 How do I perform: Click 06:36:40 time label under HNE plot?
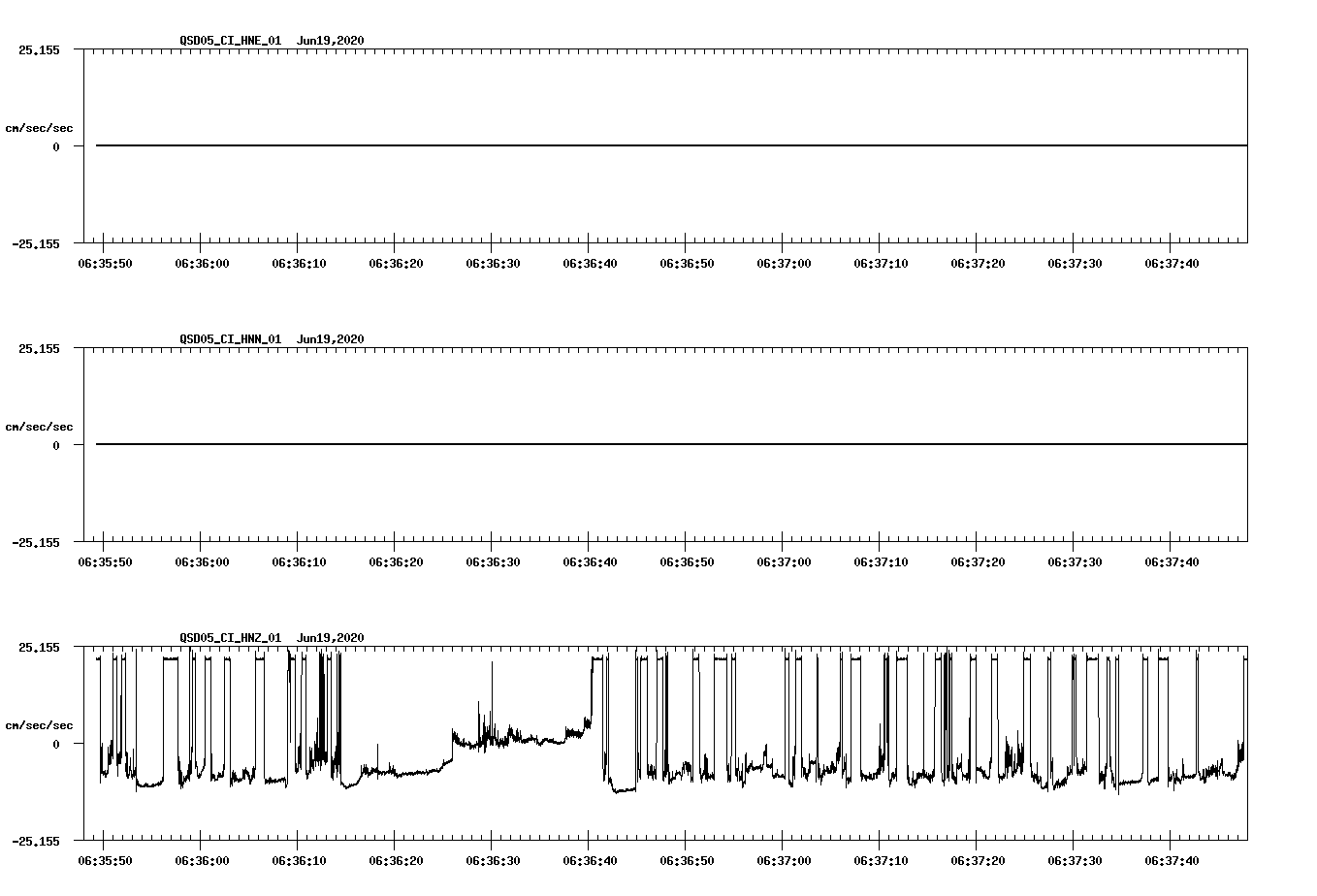point(590,264)
